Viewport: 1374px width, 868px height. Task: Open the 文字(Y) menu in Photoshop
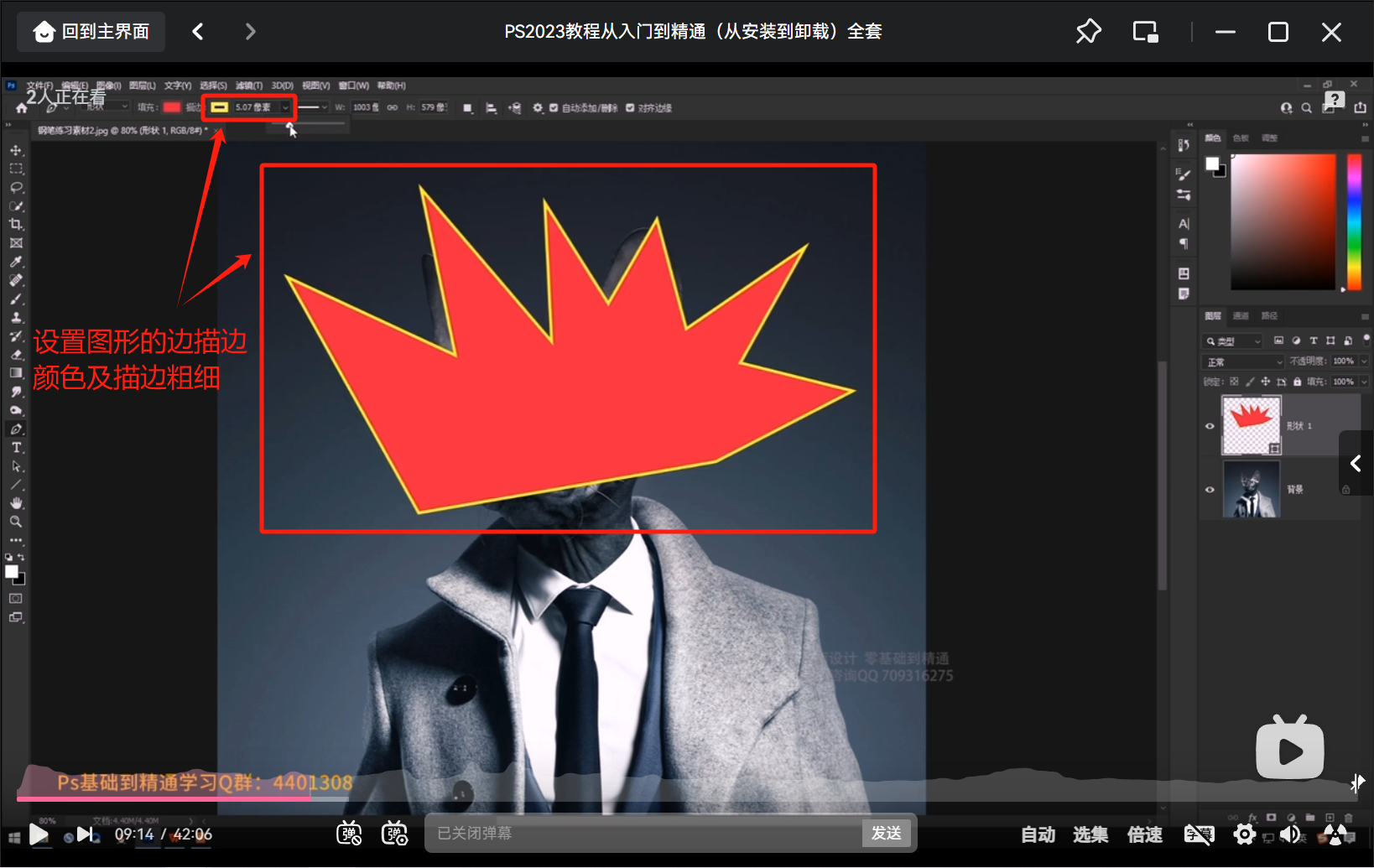pyautogui.click(x=178, y=86)
